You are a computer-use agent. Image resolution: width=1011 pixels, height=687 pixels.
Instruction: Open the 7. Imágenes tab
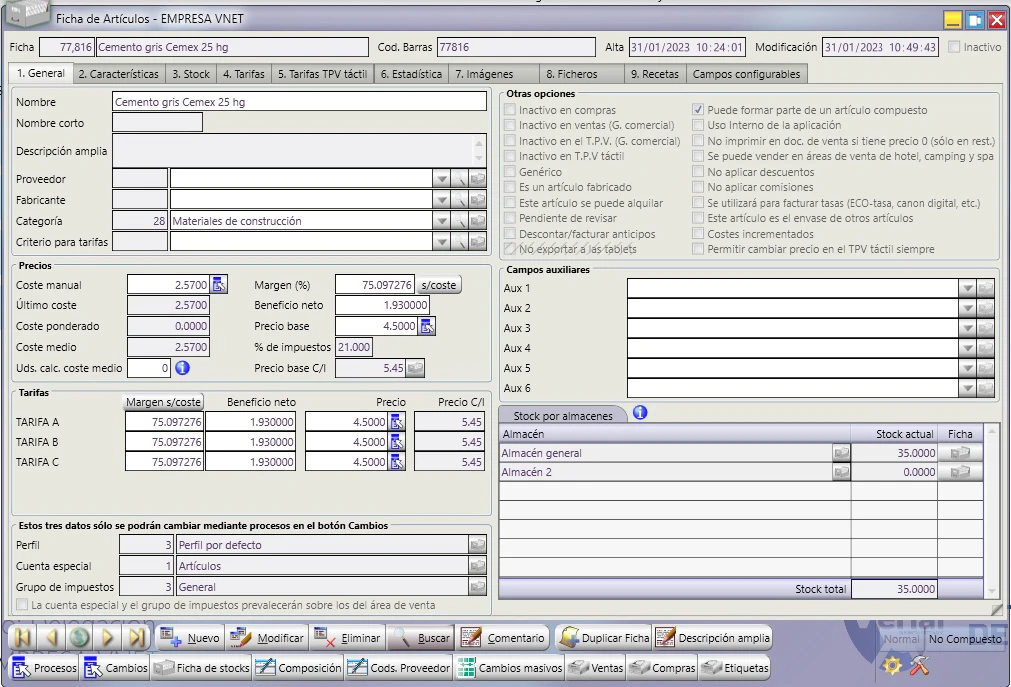click(484, 74)
